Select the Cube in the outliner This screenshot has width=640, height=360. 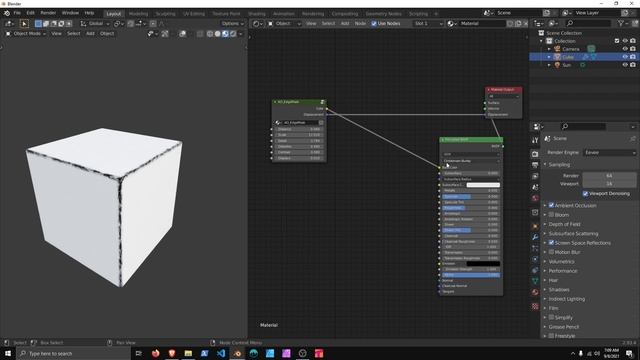[x=568, y=57]
